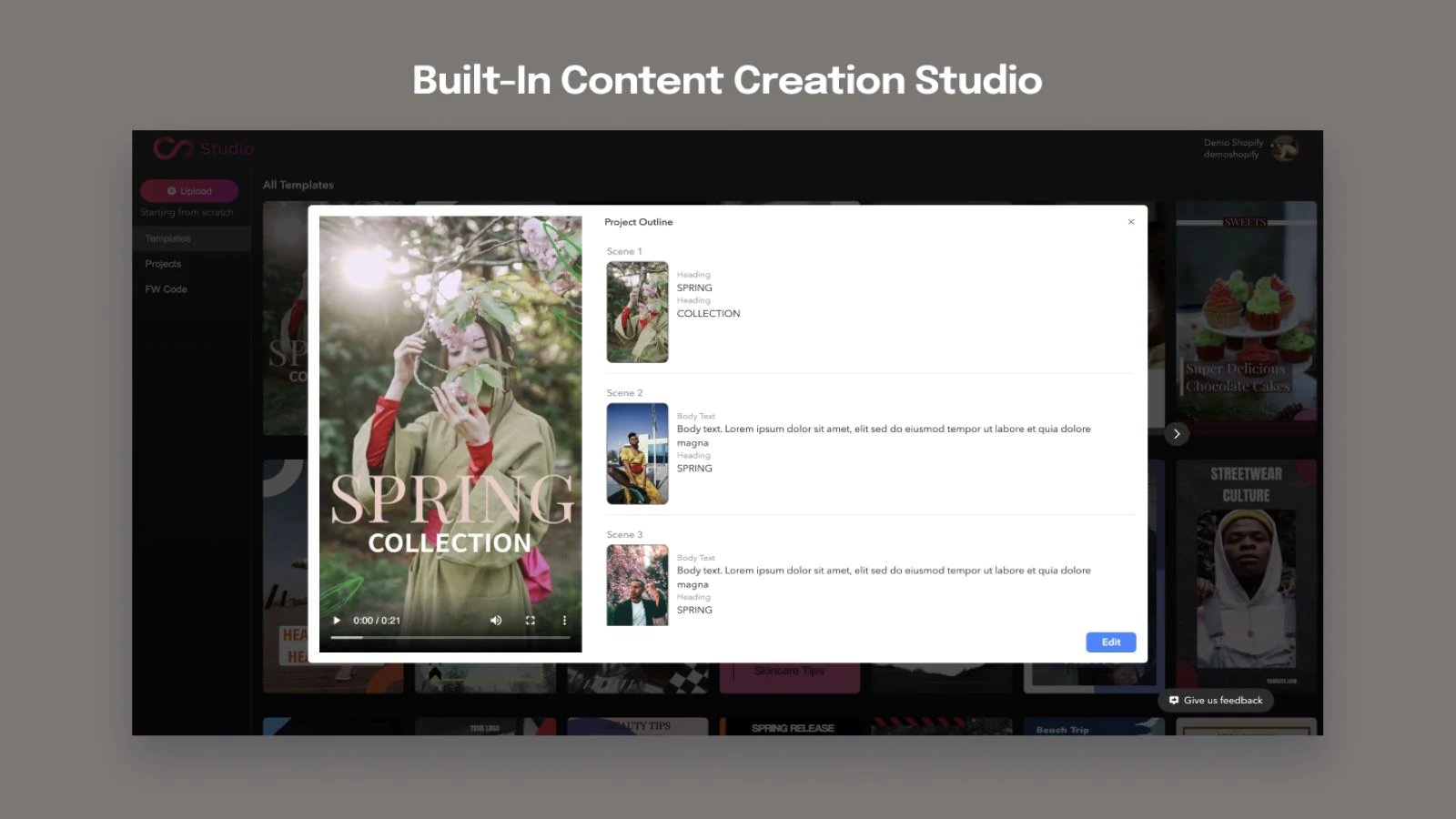Select the Scene 3 thumbnail
1456x819 pixels.
coord(637,585)
